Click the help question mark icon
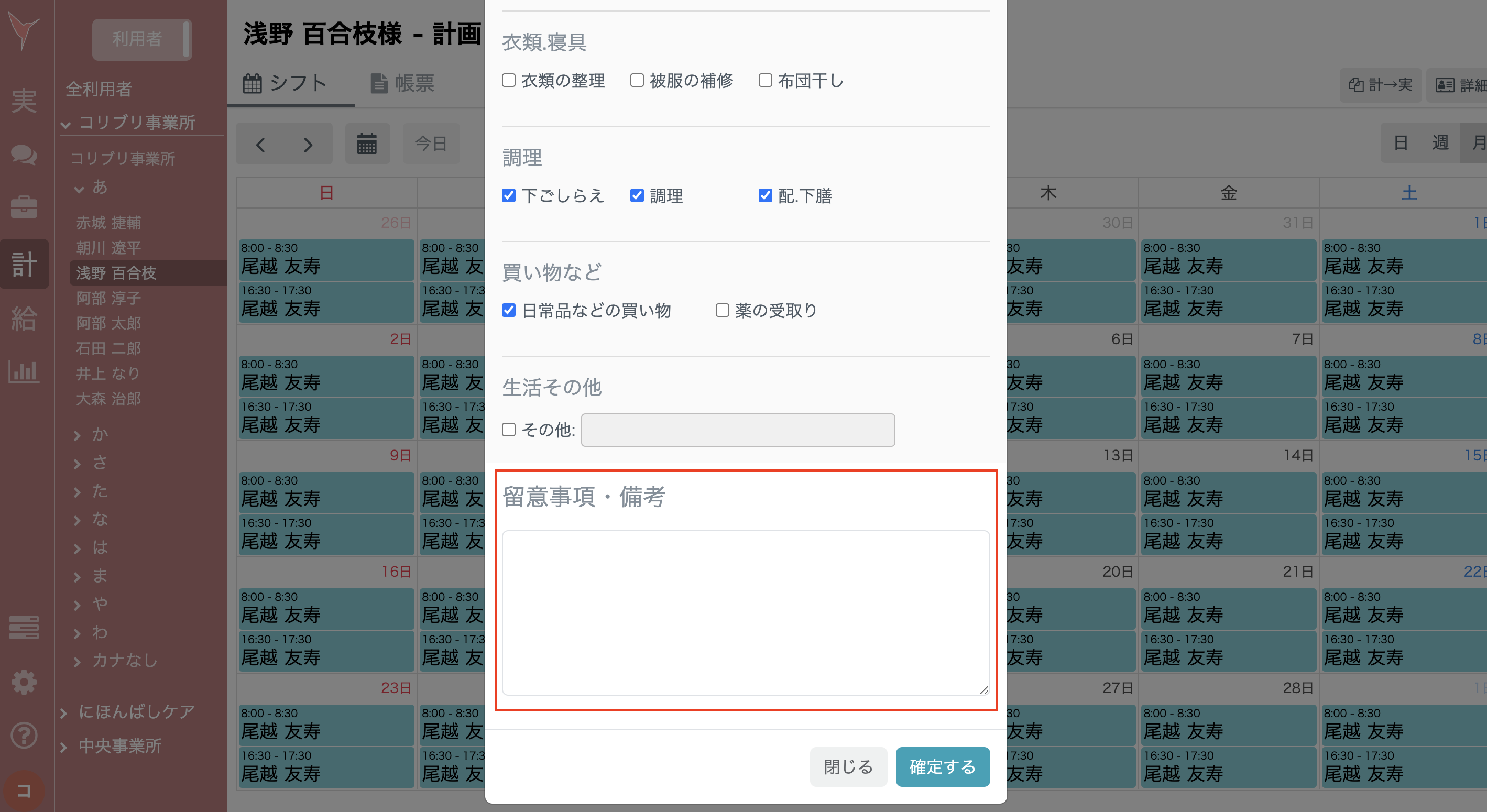Screen dimensions: 1487x812 coord(24,734)
